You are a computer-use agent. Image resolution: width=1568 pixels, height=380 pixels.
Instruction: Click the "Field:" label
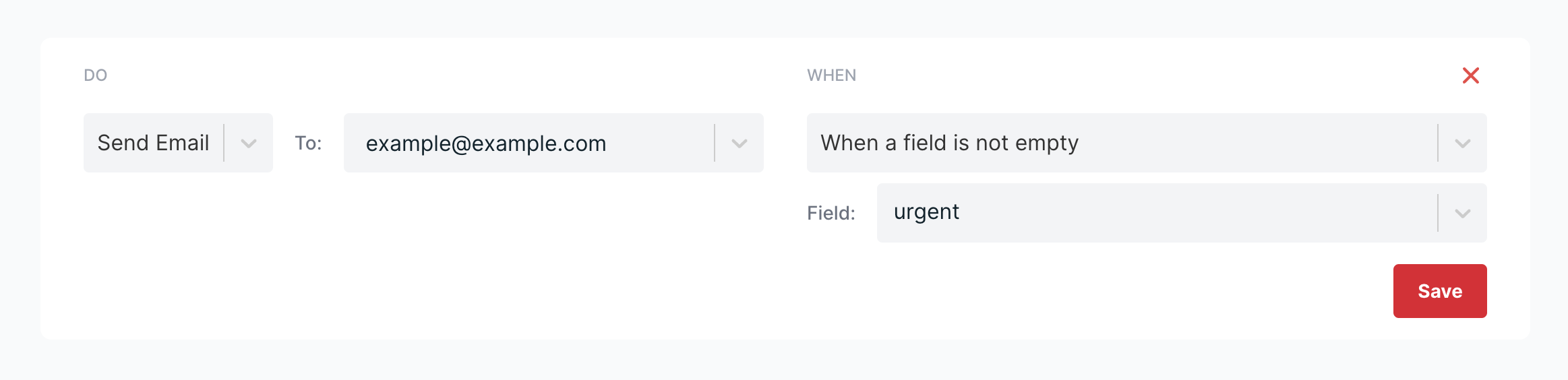coord(831,214)
